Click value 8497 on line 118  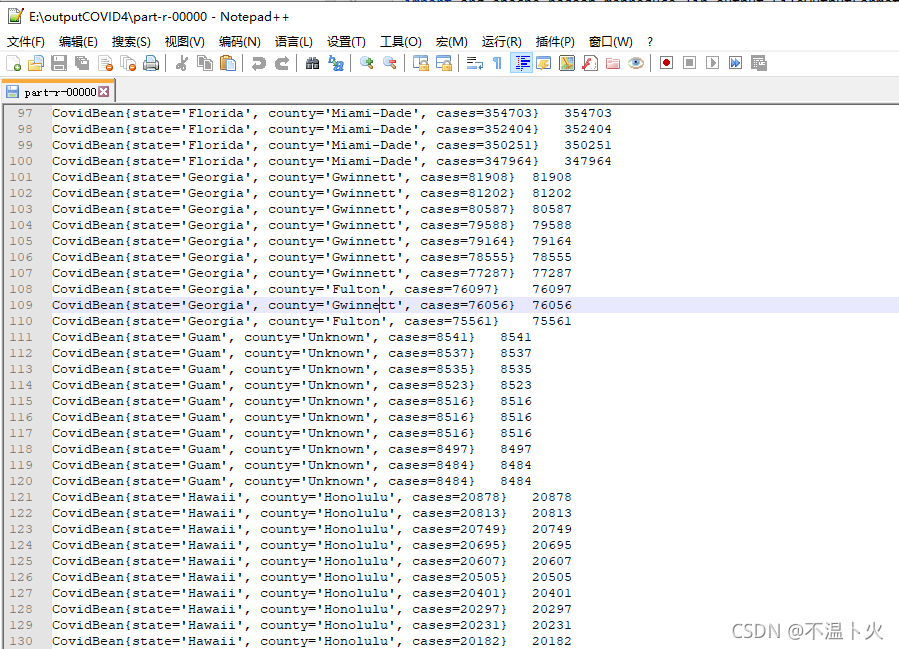click(515, 449)
